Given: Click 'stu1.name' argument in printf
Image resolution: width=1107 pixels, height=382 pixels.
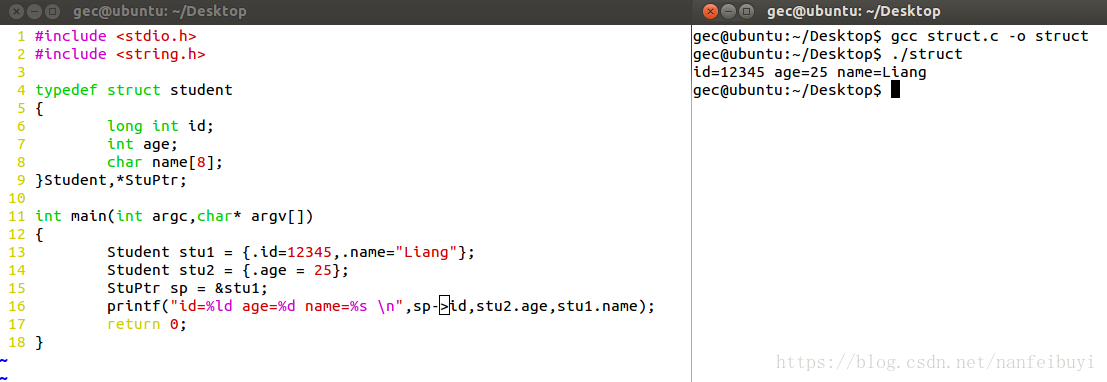Looking at the screenshot, I should (597, 306).
